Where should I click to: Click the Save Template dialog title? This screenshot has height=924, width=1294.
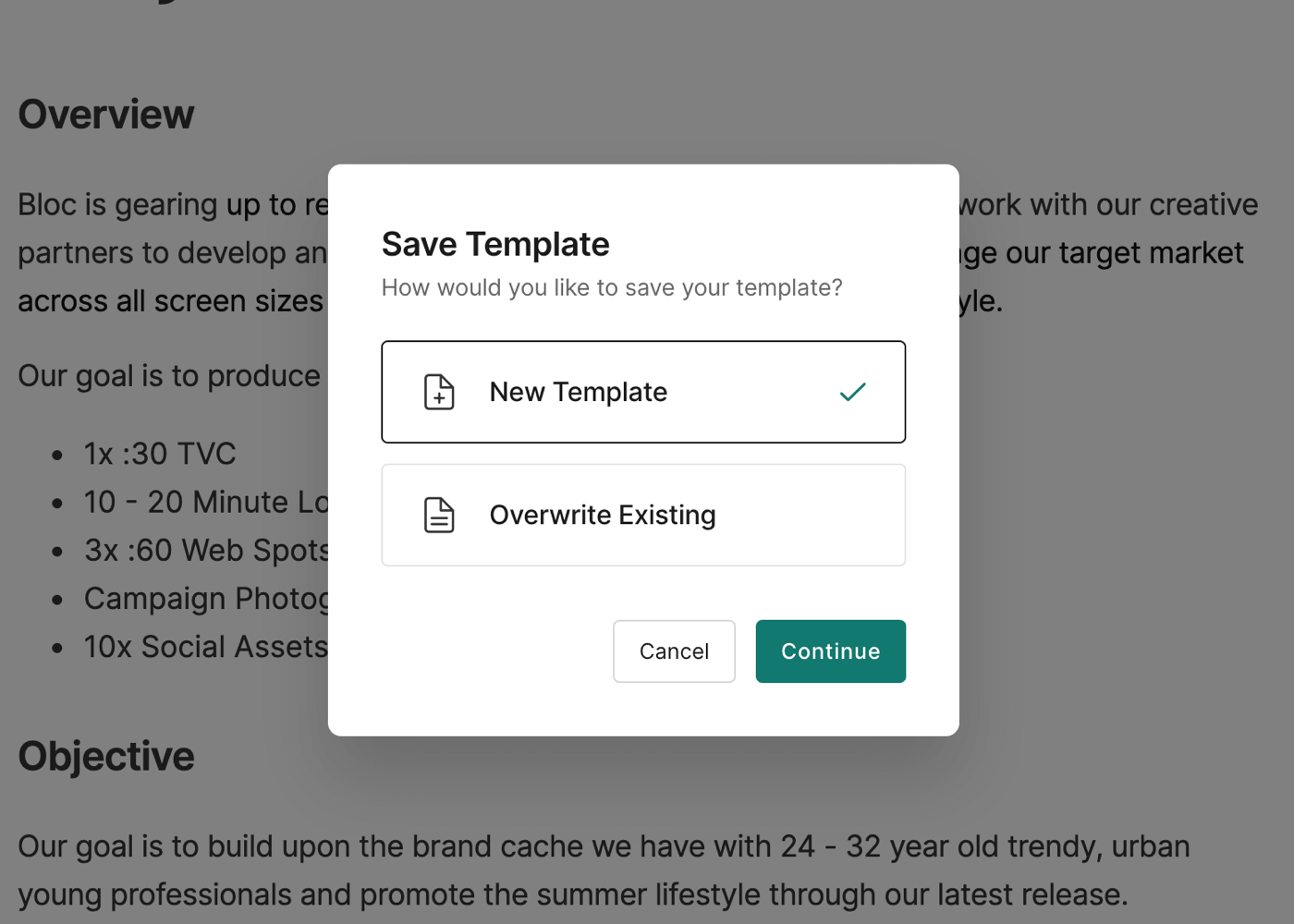click(495, 245)
